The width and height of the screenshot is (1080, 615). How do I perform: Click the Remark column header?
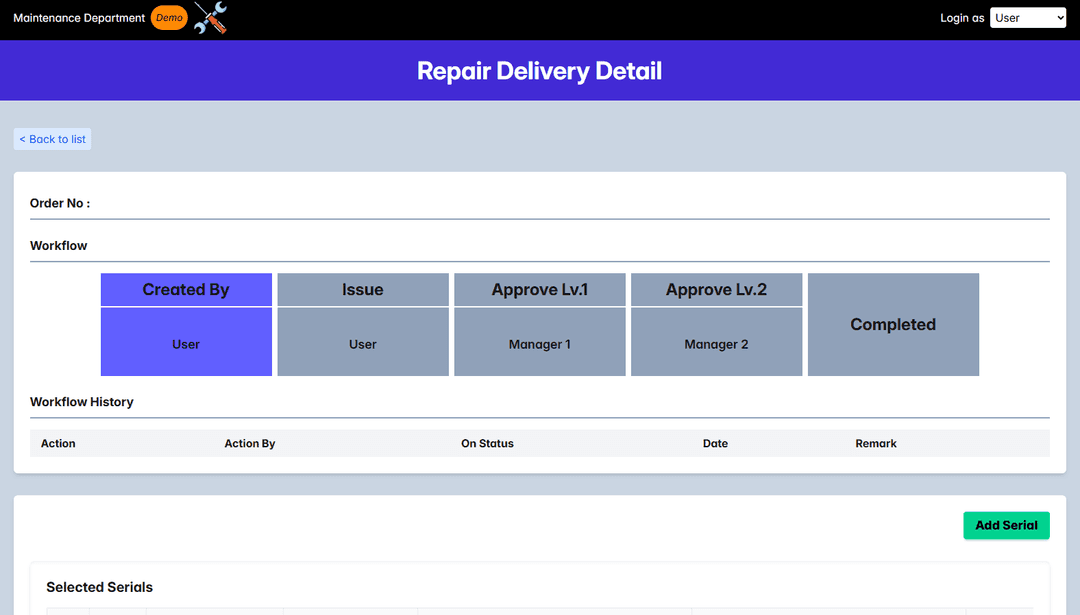tap(876, 443)
